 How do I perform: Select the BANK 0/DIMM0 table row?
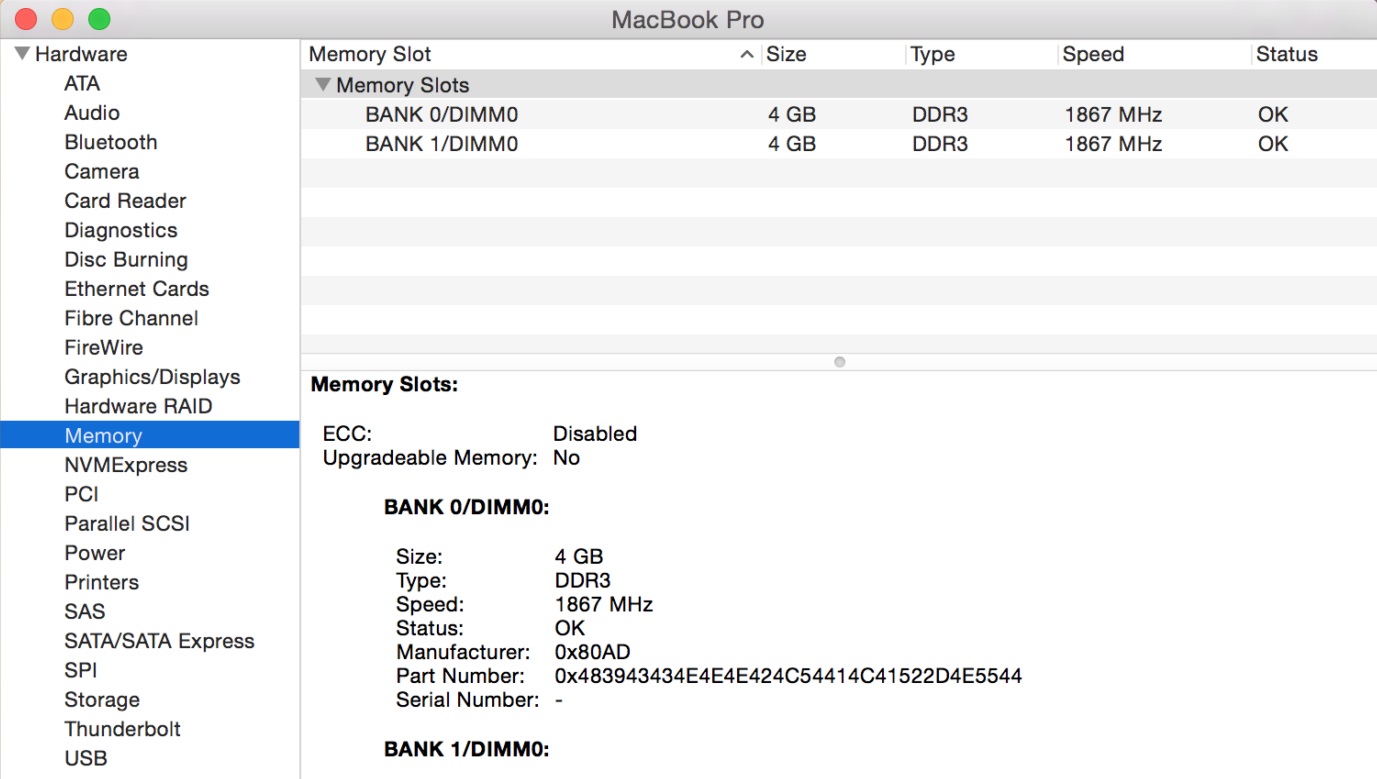pyautogui.click(x=838, y=114)
